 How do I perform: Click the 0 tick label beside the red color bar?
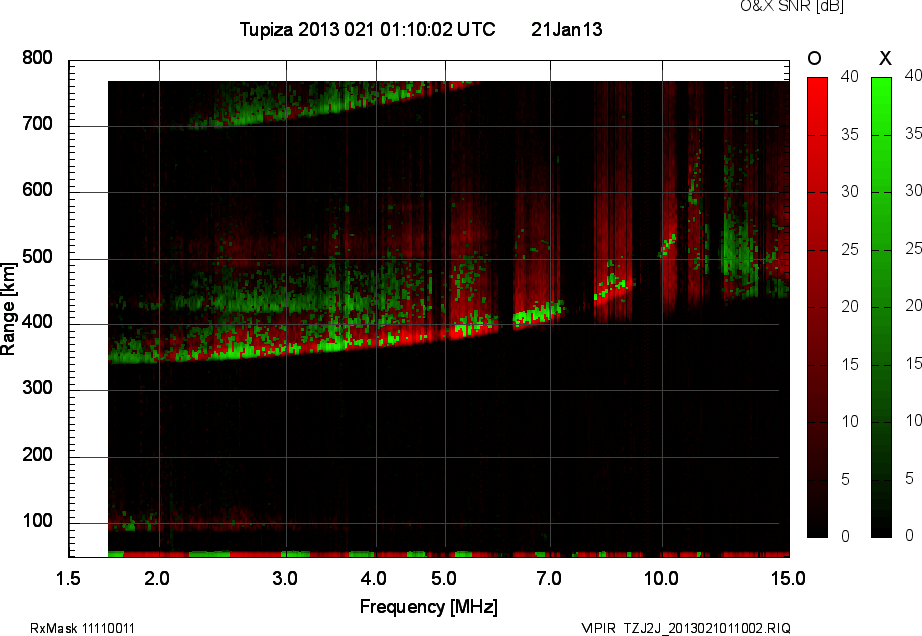point(846,536)
